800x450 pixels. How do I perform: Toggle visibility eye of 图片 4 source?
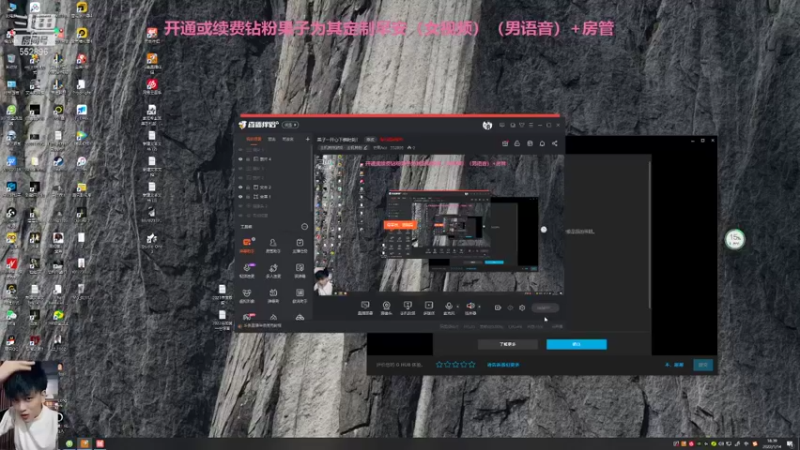click(241, 159)
